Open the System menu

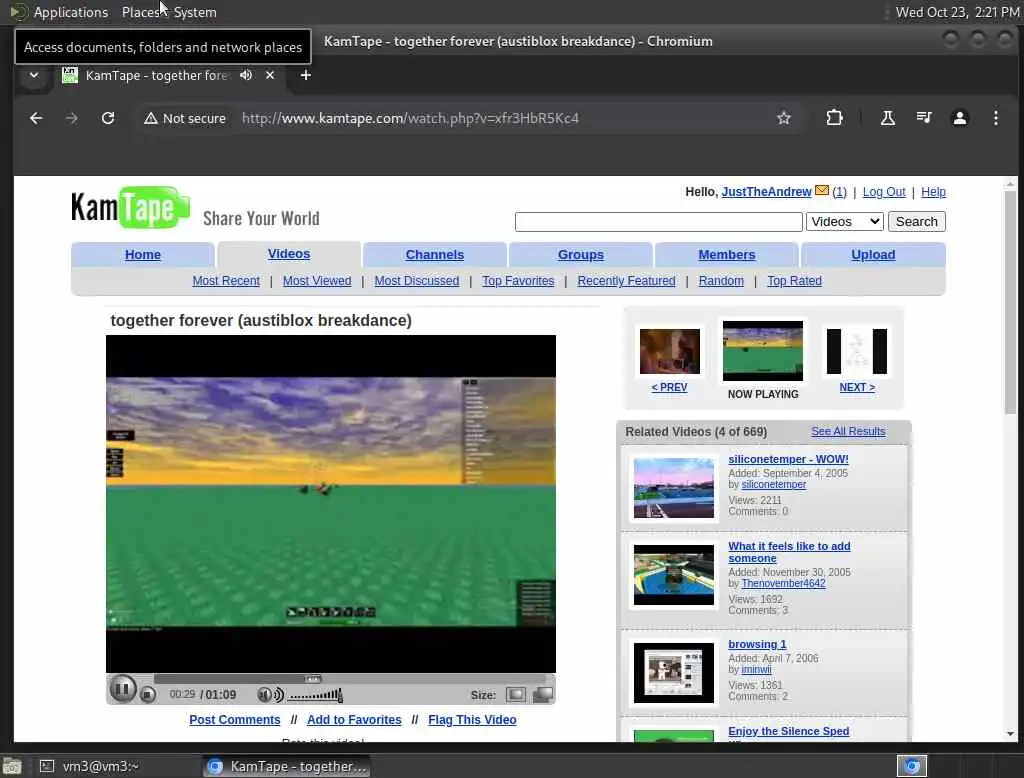coord(195,12)
